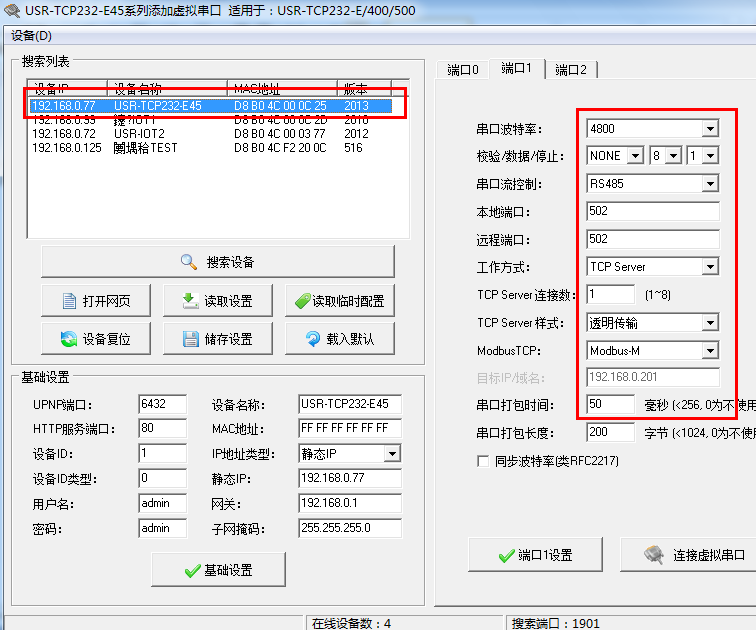Select device USR-IOT2 in search list
The height and width of the screenshot is (630, 756).
pos(139,133)
